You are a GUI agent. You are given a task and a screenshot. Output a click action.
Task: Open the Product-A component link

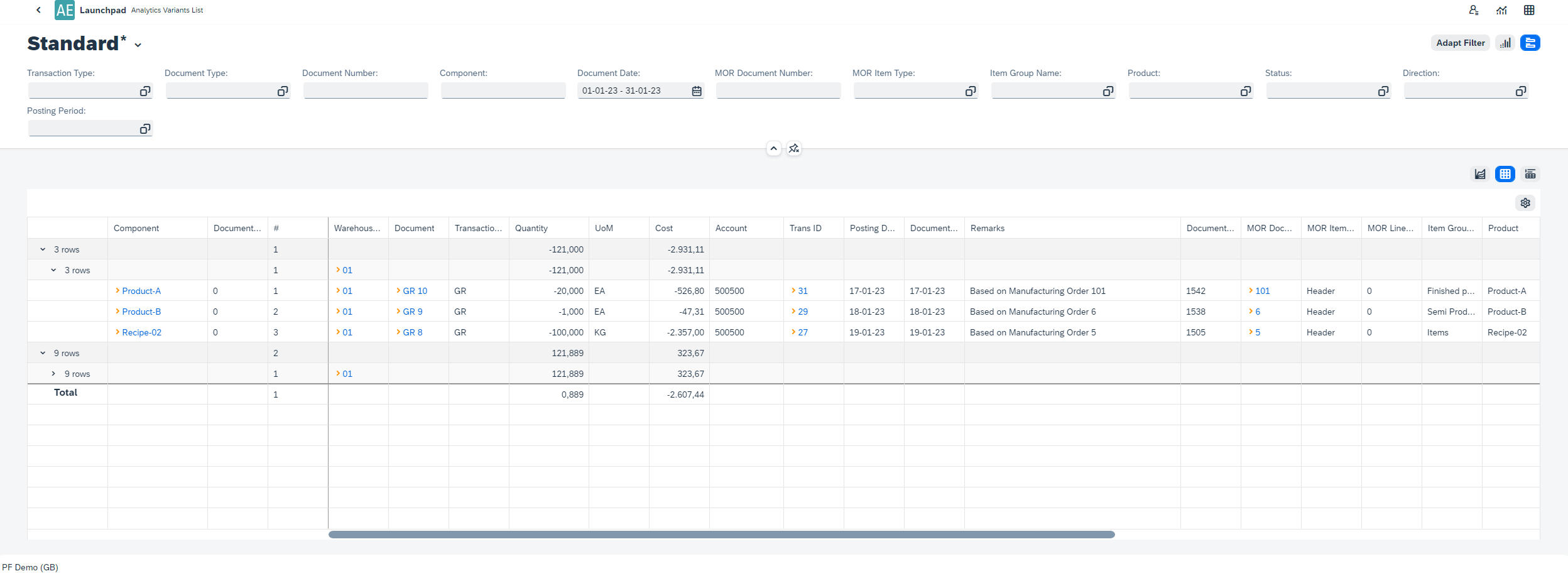pos(141,291)
